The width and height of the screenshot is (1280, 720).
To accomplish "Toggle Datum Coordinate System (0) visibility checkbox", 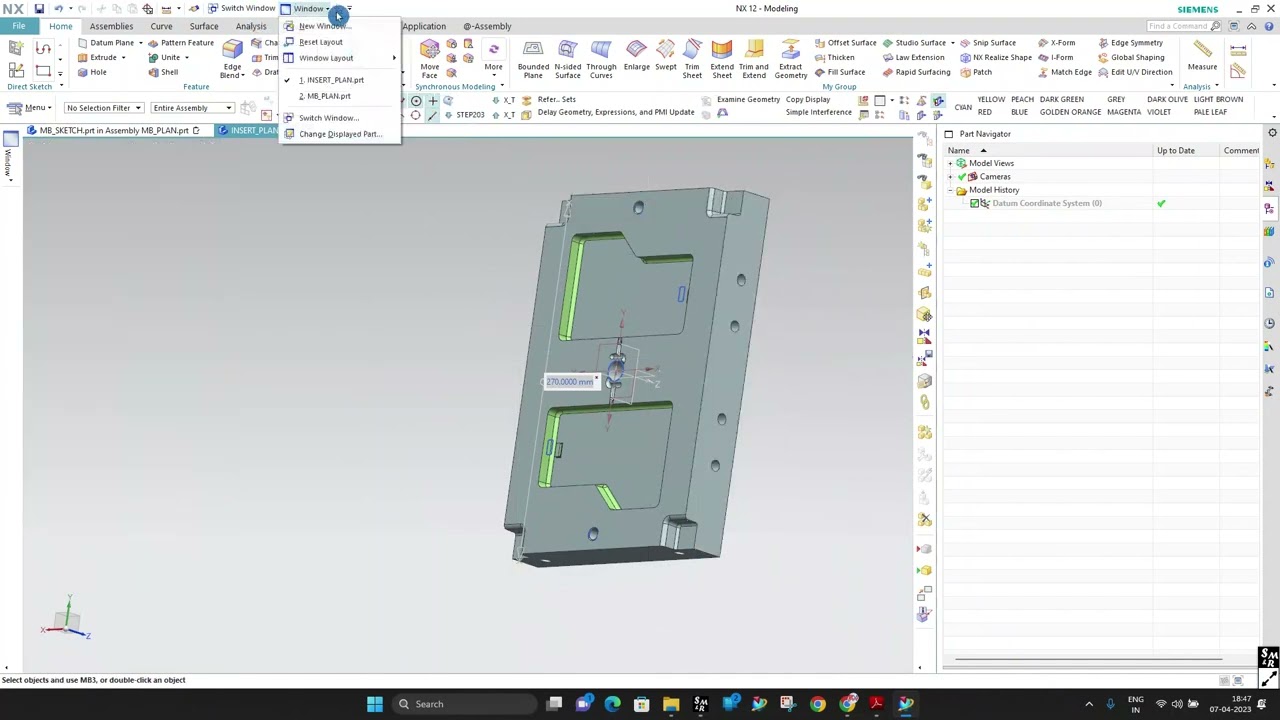I will pos(975,204).
